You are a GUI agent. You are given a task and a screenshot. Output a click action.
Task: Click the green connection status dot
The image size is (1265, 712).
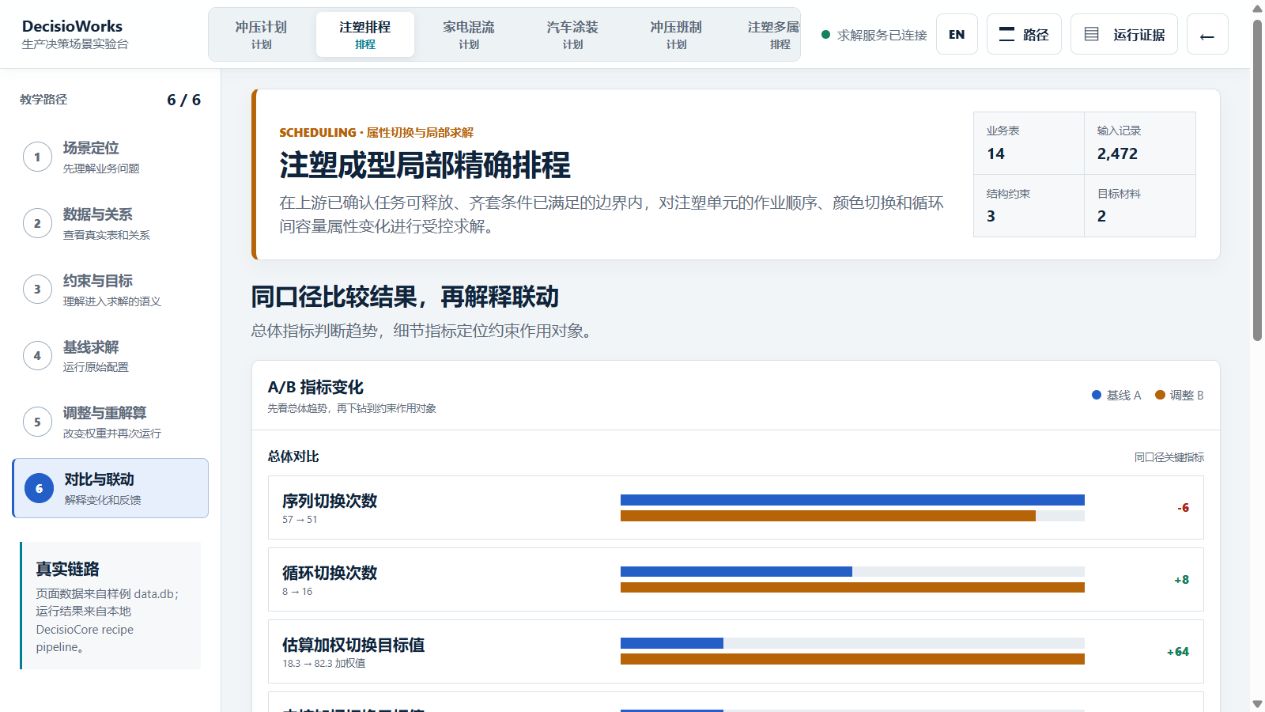(826, 35)
